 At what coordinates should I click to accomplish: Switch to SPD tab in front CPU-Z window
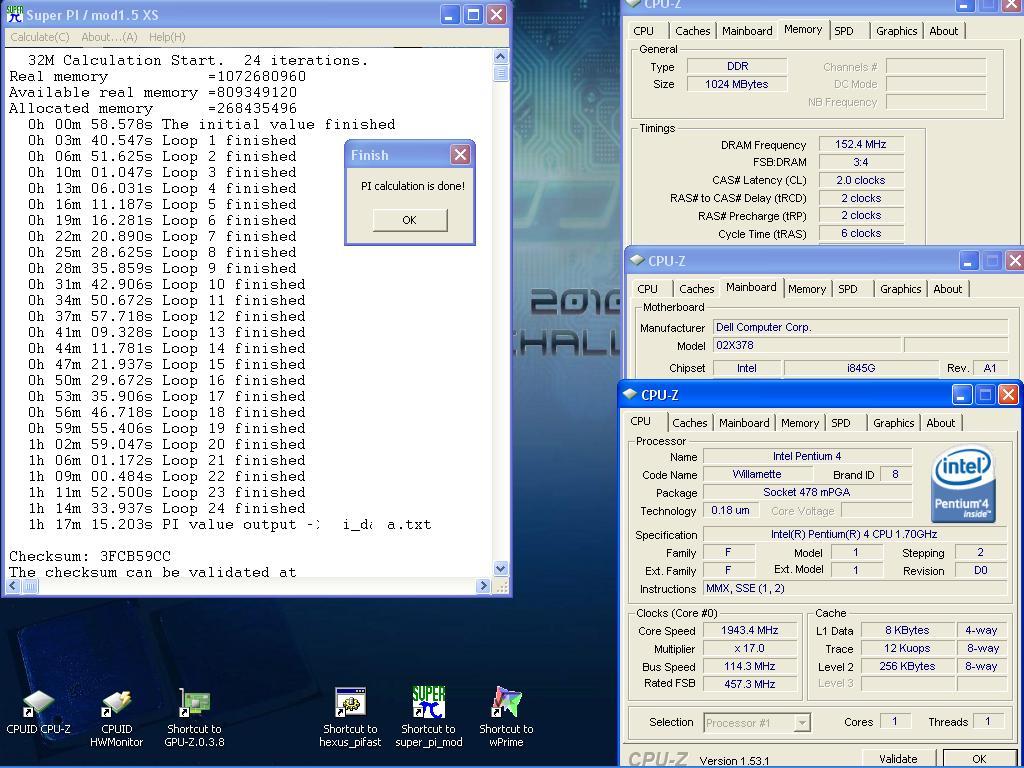(841, 423)
